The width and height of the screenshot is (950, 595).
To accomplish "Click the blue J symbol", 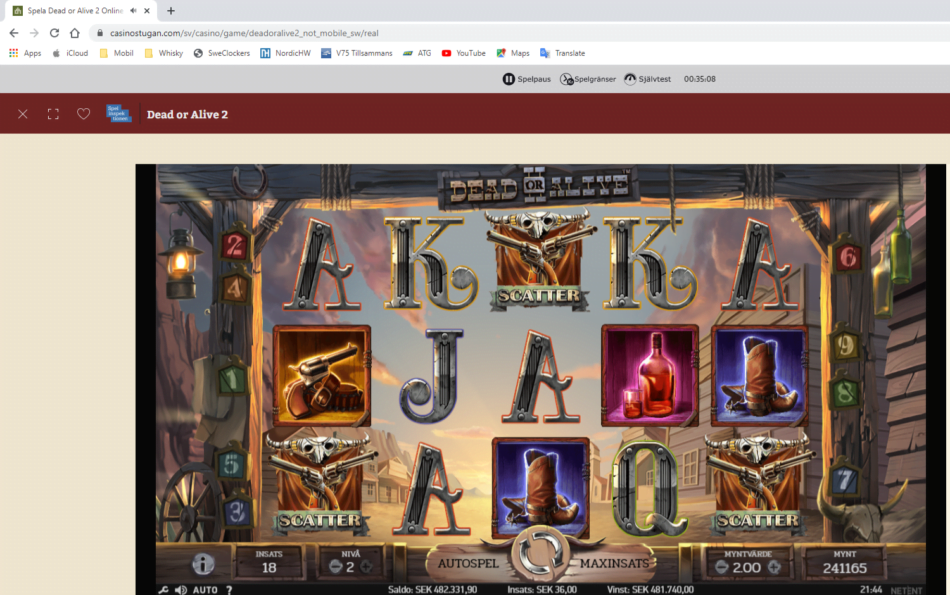I will coord(431,376).
